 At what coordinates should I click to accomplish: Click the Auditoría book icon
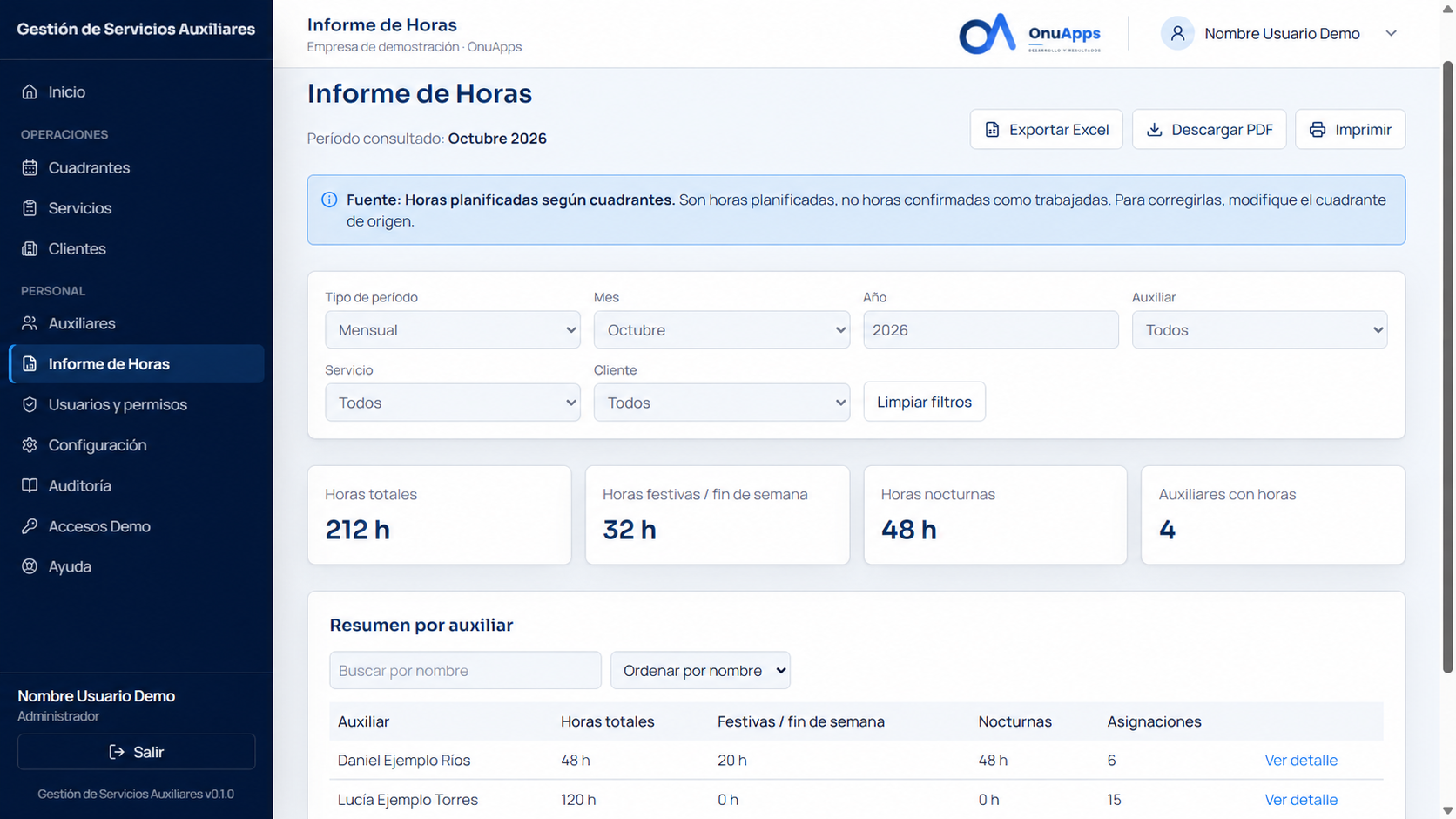(x=30, y=485)
